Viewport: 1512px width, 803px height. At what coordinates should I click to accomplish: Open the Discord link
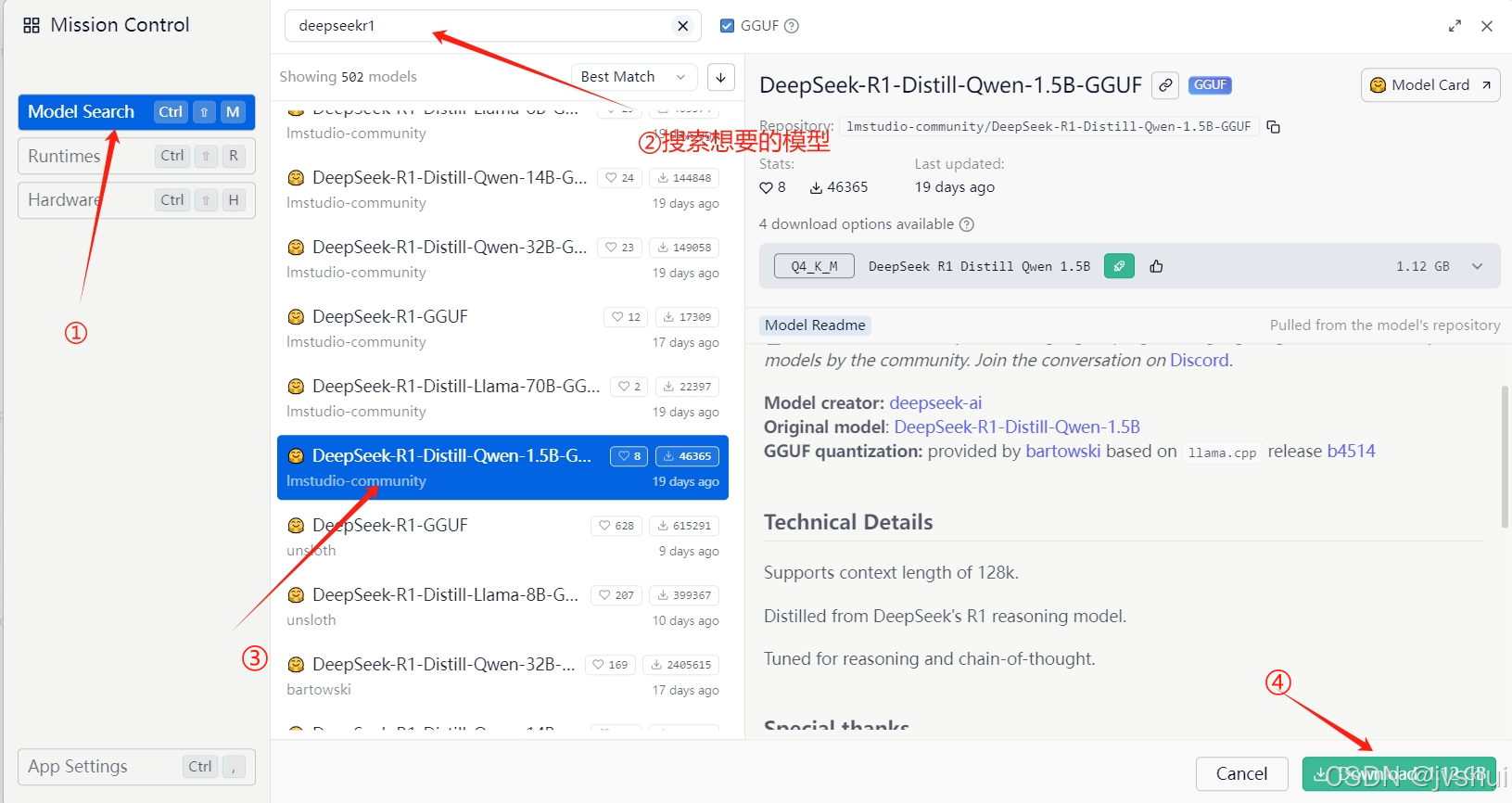[1200, 361]
